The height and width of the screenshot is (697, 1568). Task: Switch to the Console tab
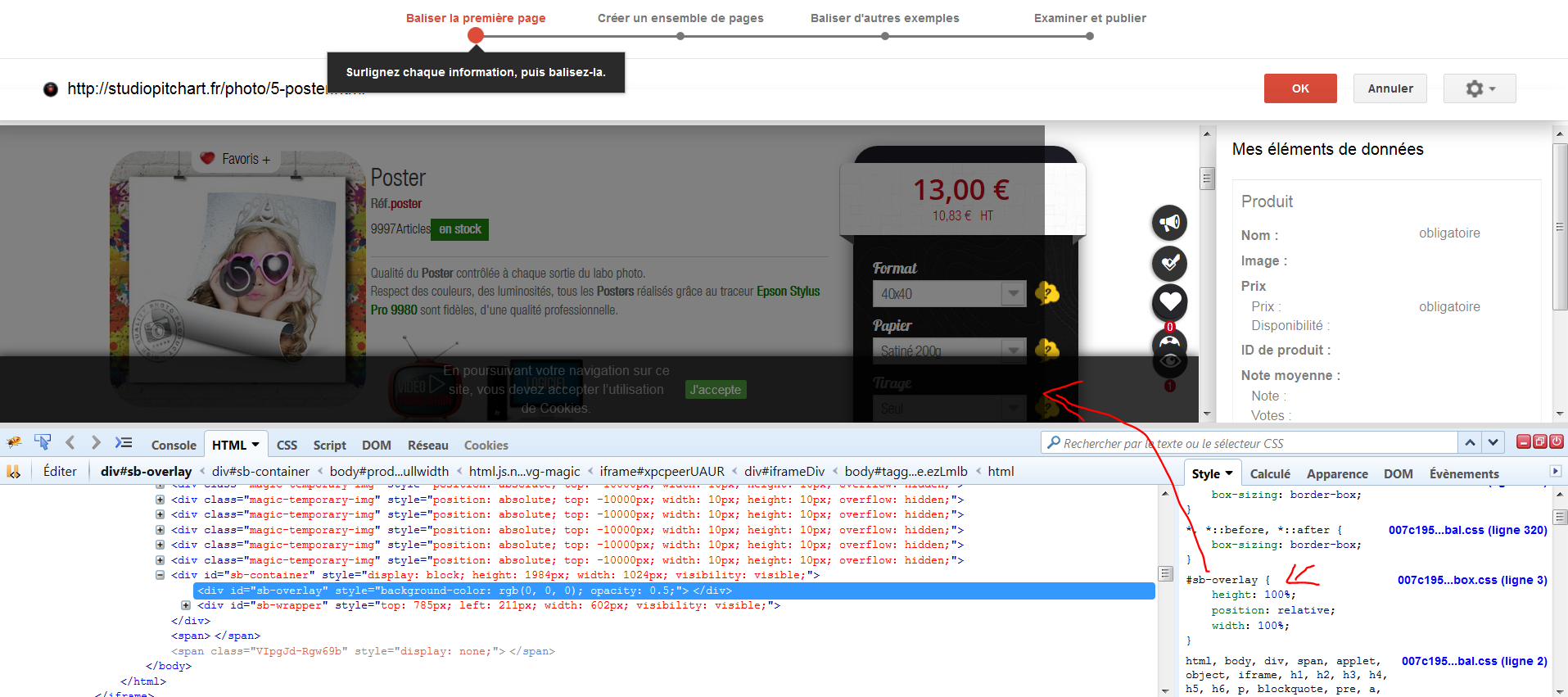point(174,445)
